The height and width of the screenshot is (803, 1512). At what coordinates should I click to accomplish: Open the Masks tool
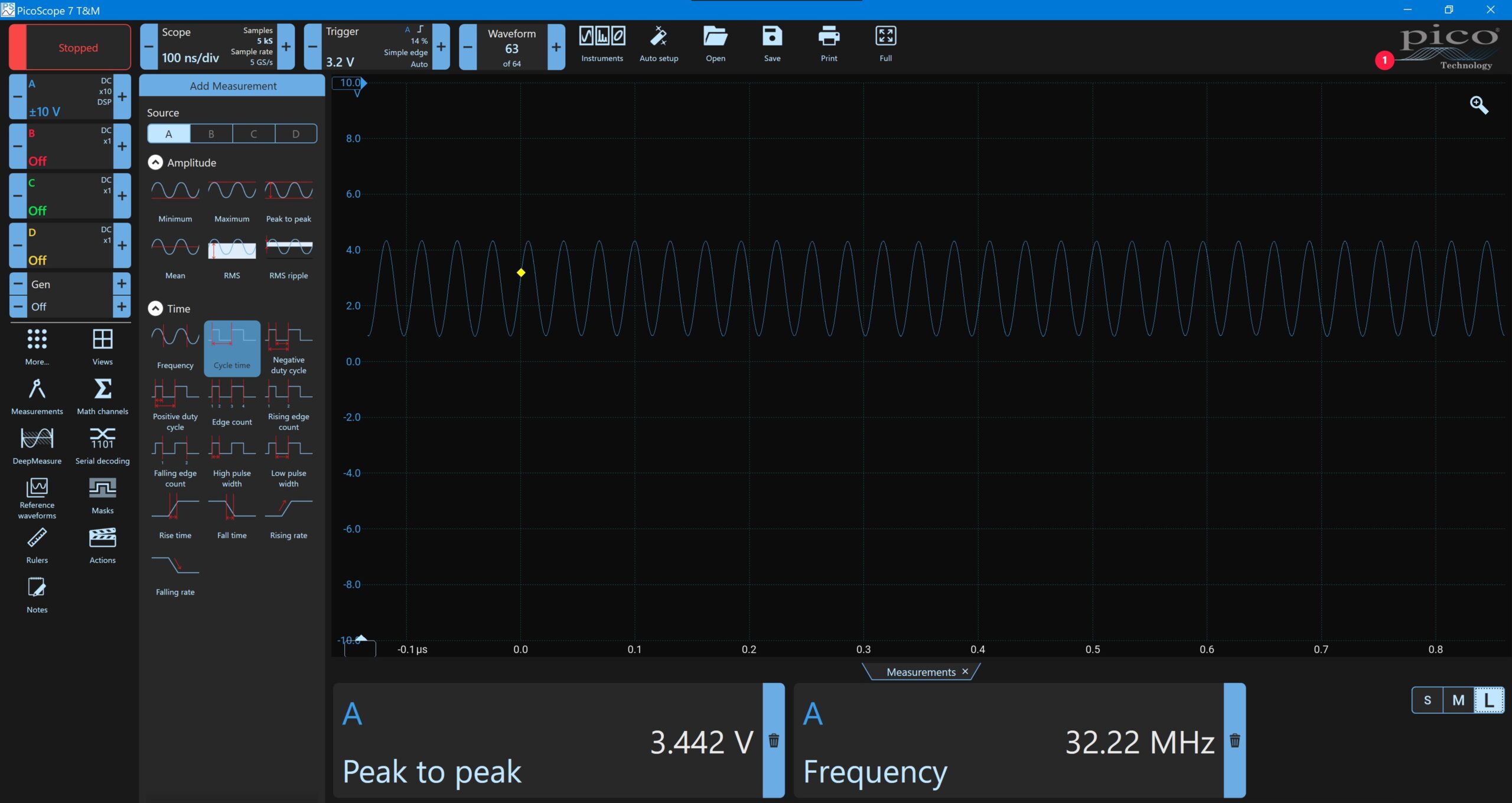click(x=102, y=495)
